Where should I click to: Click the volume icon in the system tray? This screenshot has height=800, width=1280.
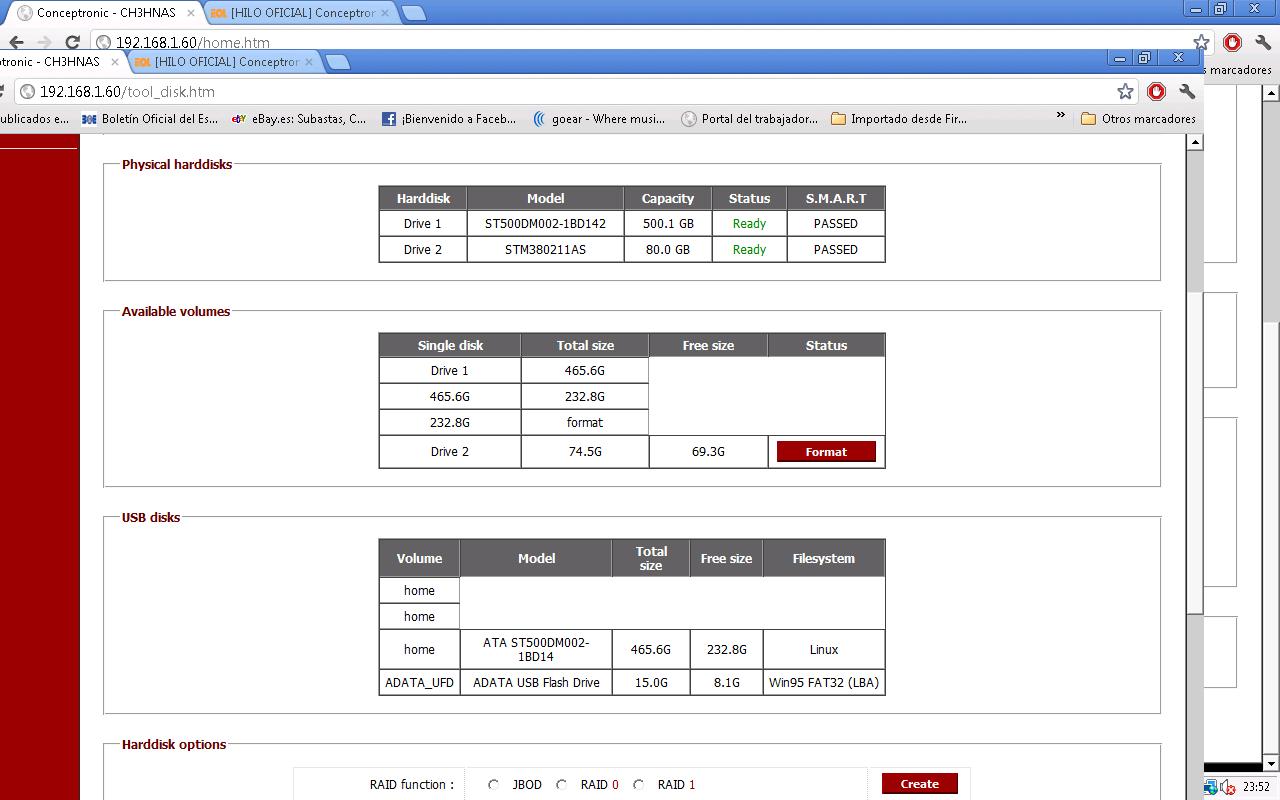click(1228, 787)
